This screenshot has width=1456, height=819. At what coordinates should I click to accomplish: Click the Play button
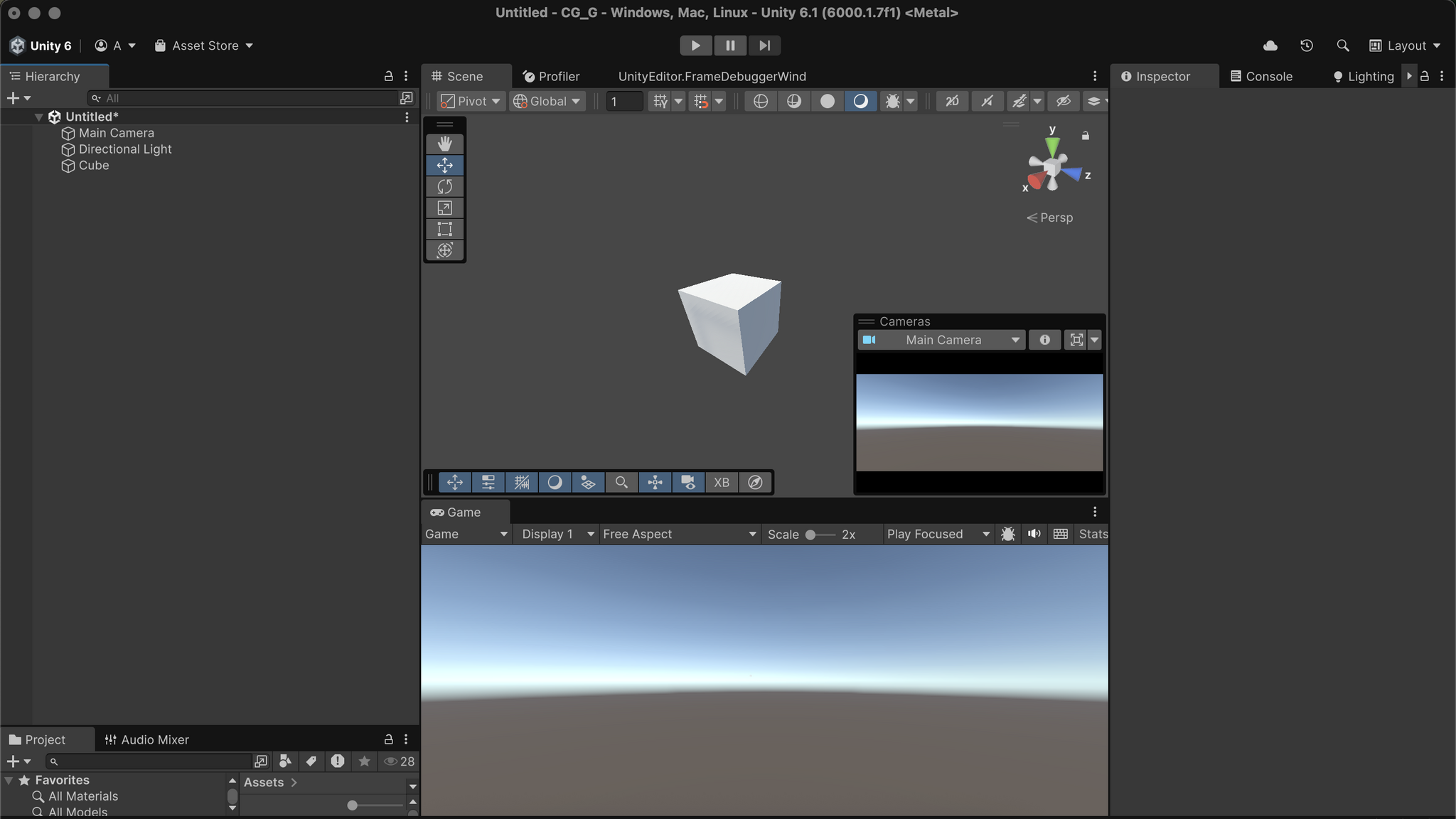click(x=696, y=45)
